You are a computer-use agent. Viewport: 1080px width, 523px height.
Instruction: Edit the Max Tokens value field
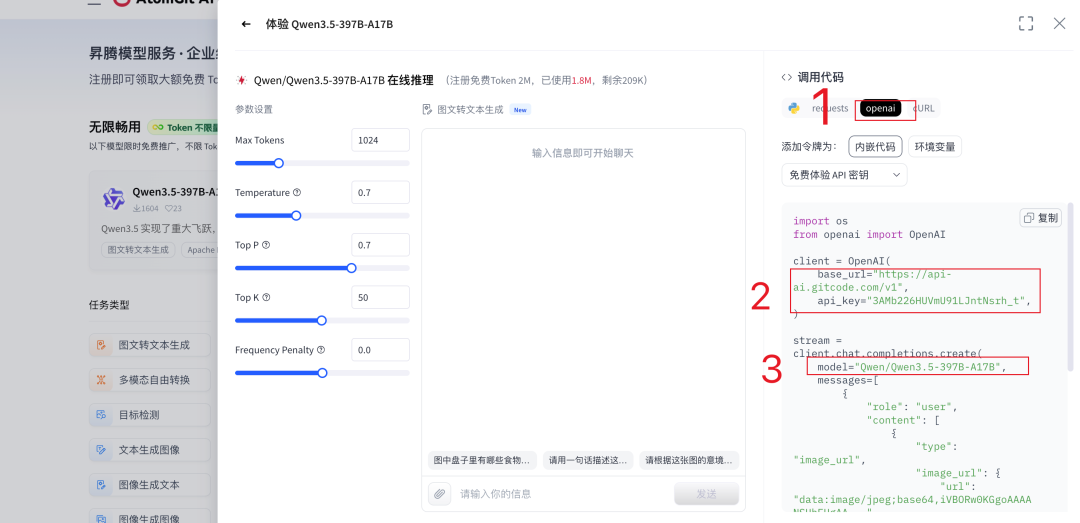coord(380,140)
